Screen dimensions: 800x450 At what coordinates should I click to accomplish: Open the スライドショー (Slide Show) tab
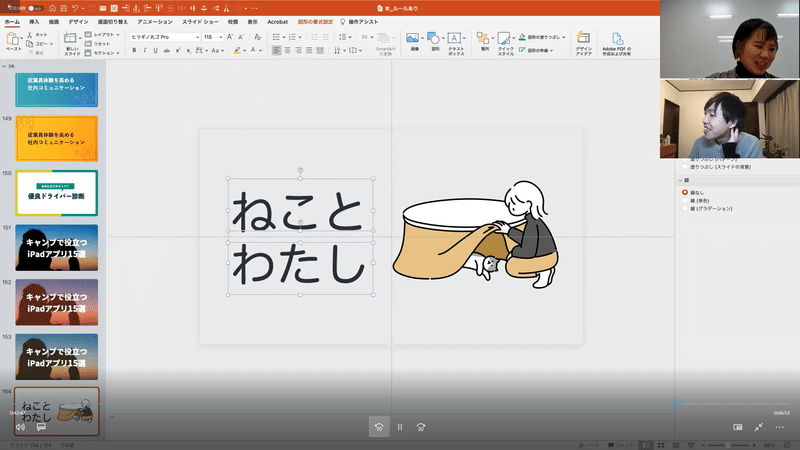[x=200, y=22]
